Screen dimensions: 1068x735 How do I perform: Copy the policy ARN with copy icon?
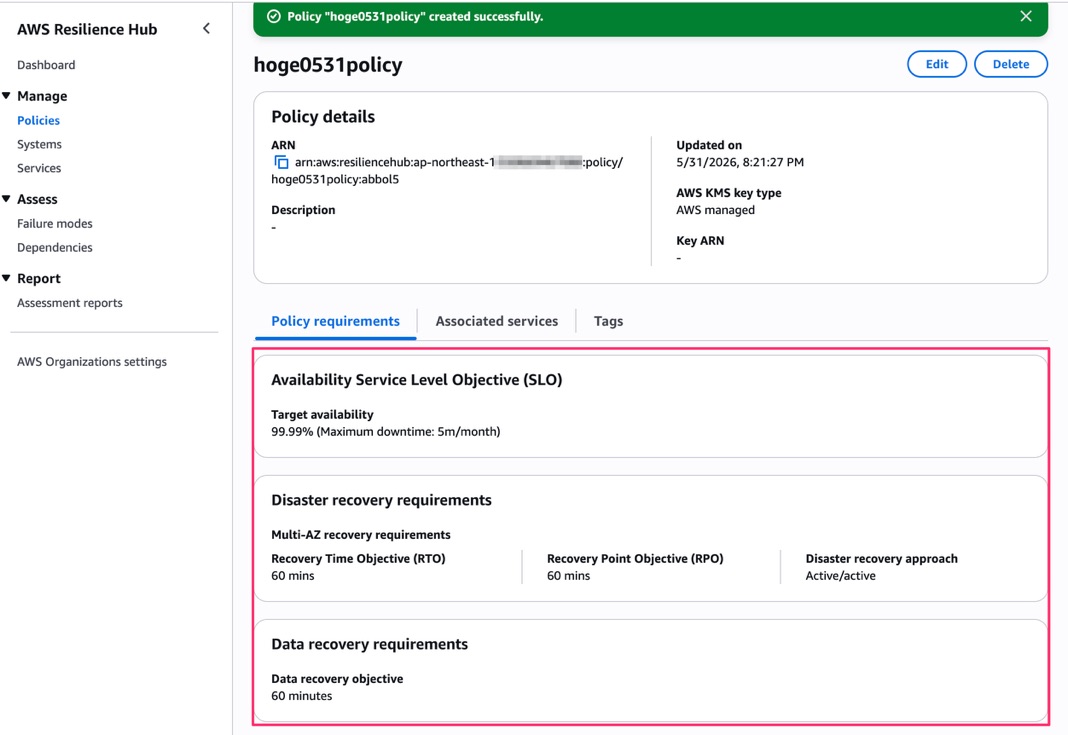tap(281, 162)
